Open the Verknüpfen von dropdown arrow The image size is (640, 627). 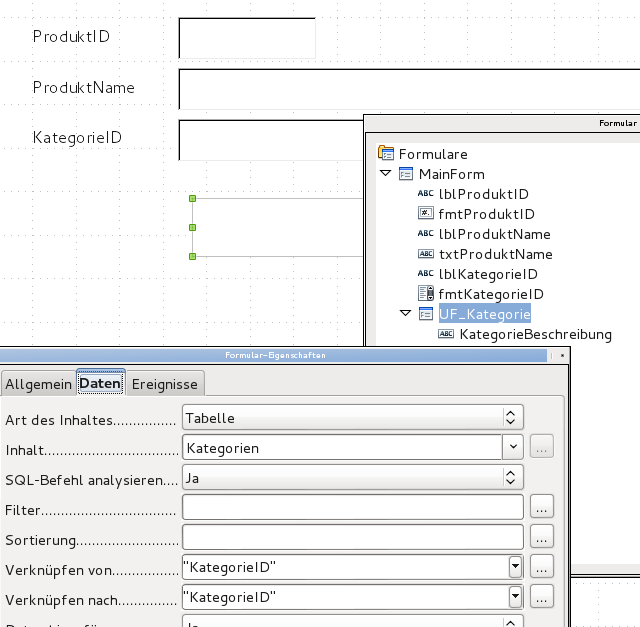point(516,567)
